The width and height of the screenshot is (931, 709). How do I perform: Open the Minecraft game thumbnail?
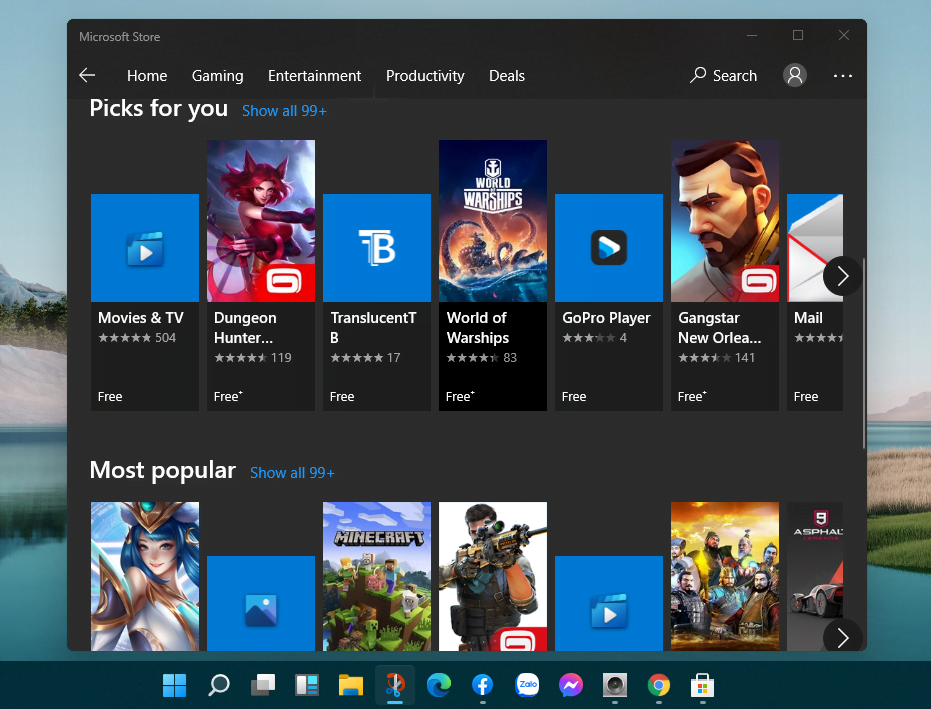[377, 576]
